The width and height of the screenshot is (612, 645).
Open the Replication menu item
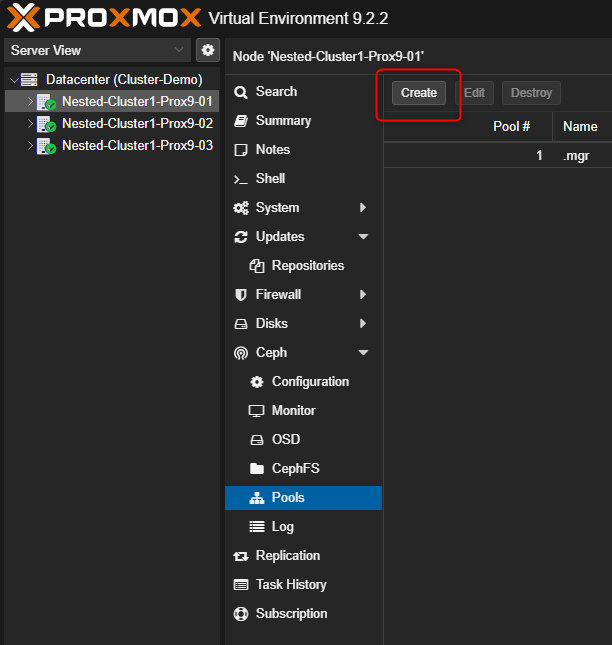pos(304,556)
